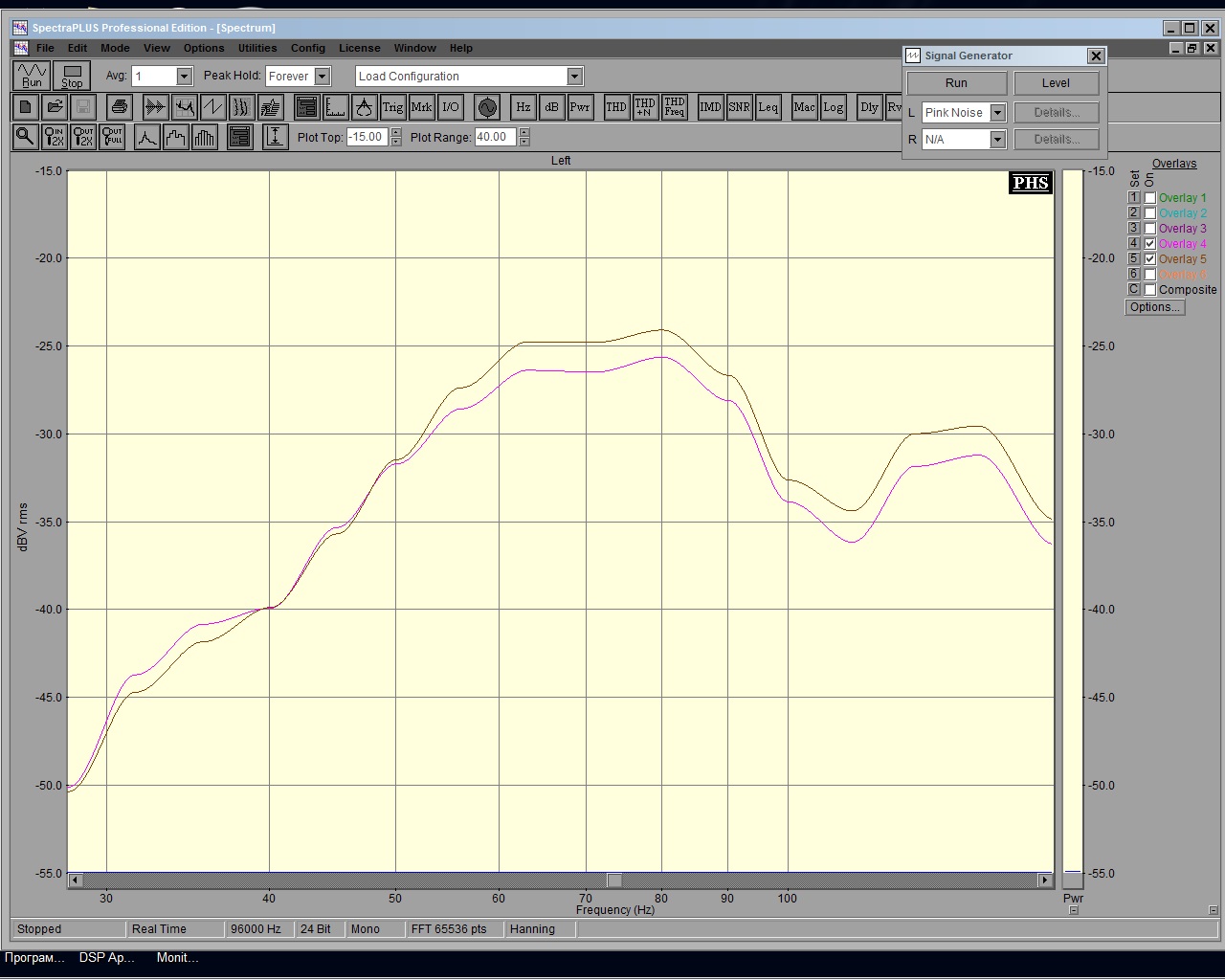Click the vertical autoscale arrows icon
Image resolution: width=1225 pixels, height=980 pixels.
coord(275,137)
